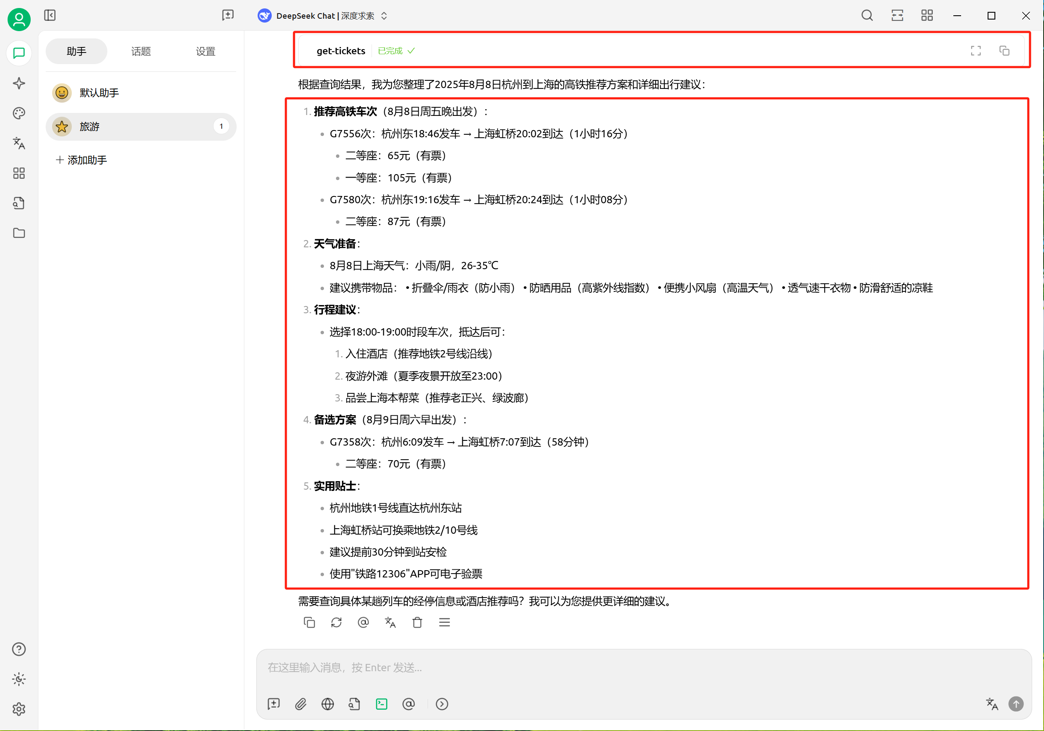Screen dimensions: 1044x731
Task: Click the 旅游 unread count badge
Action: 221,126
